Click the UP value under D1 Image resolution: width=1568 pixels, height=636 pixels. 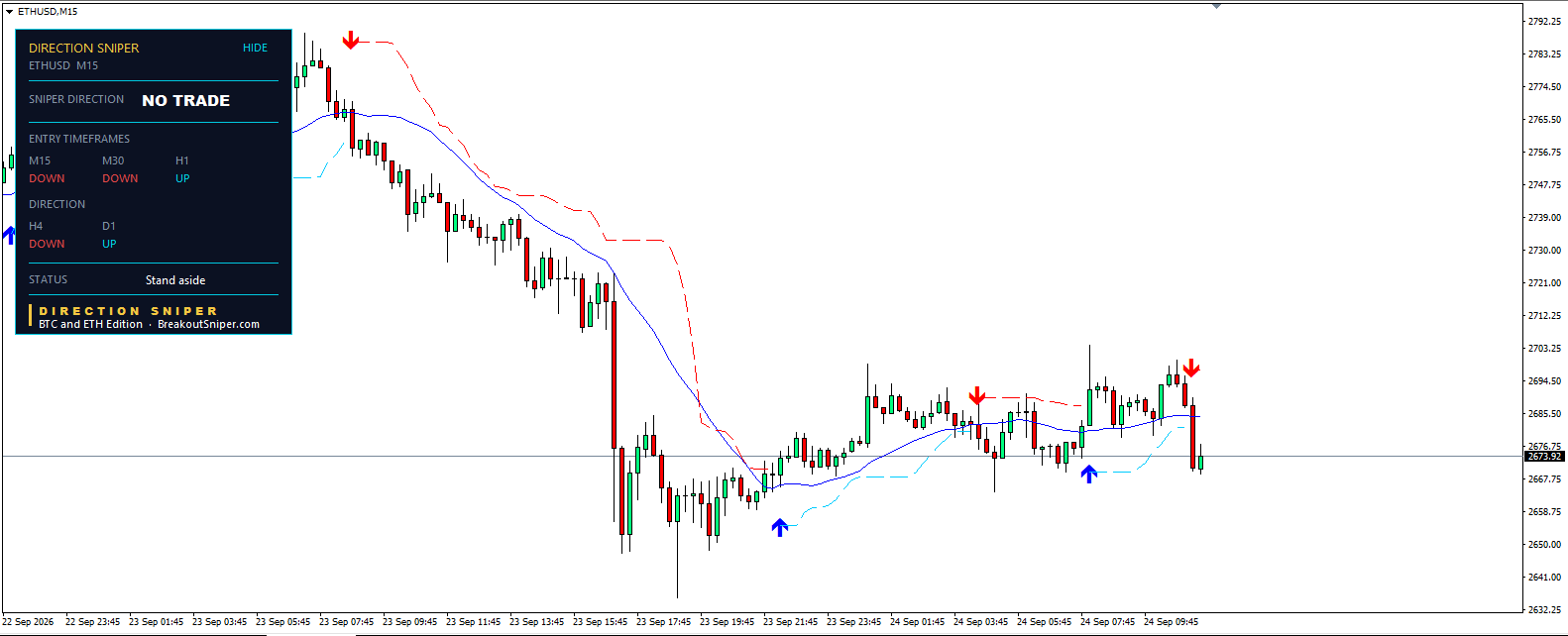point(109,244)
